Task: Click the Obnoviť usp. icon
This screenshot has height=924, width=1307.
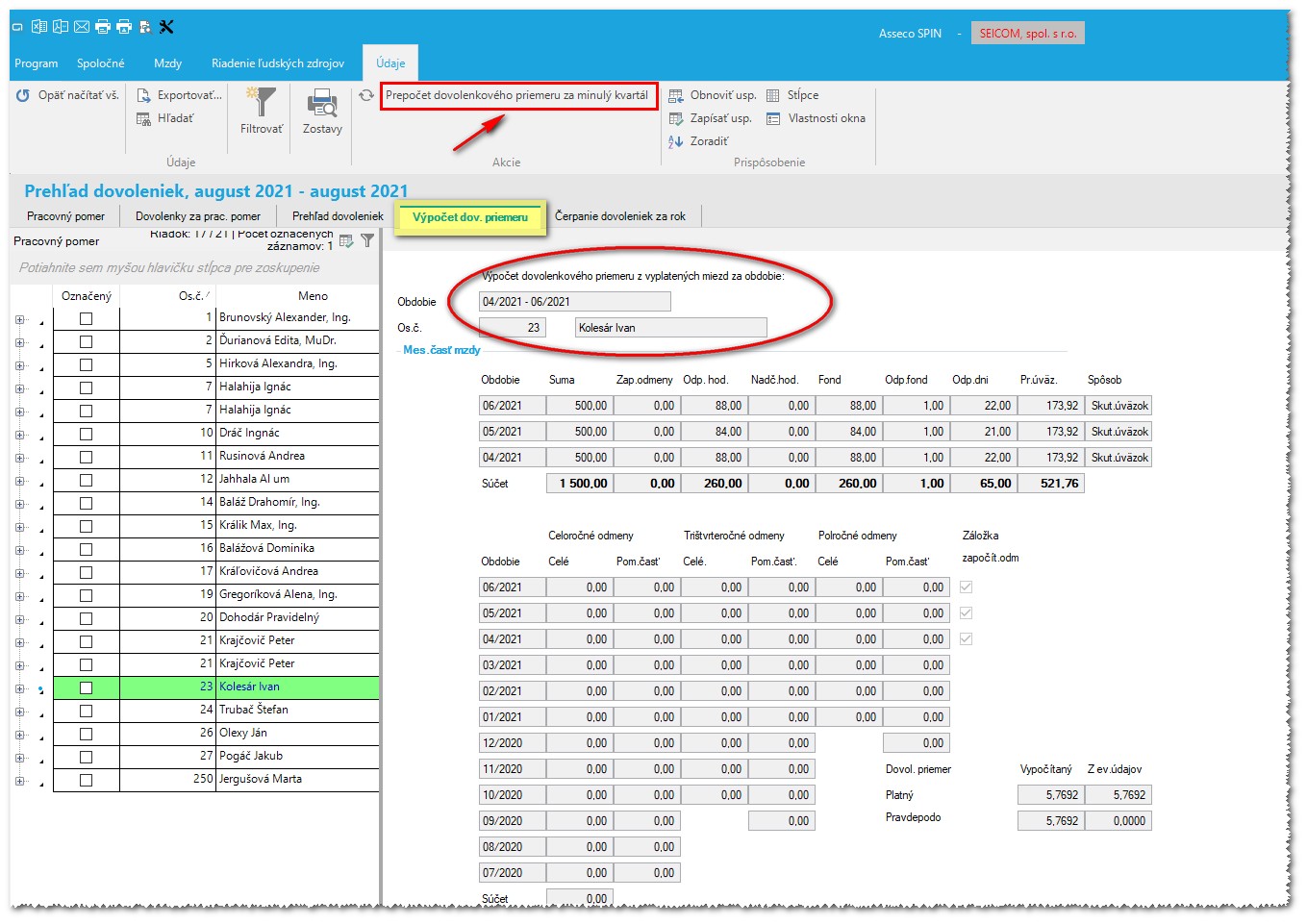Action: click(676, 95)
